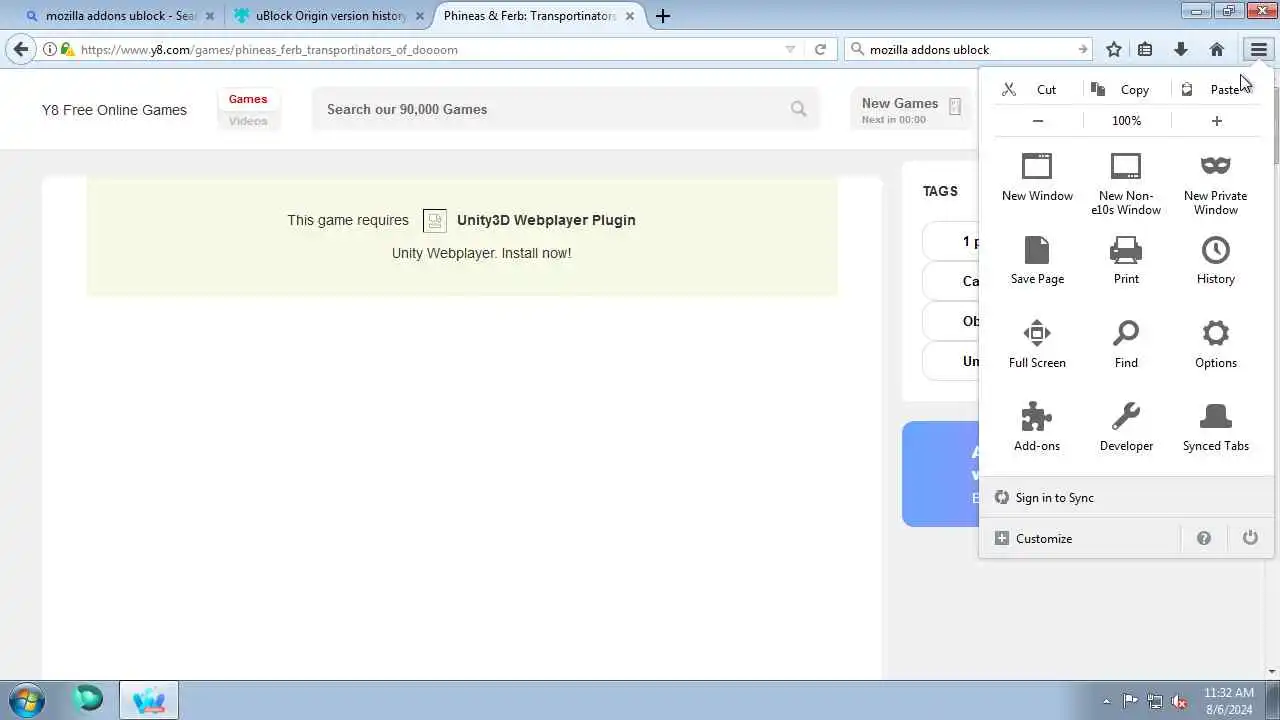Click Unity3D Webplayer Plugin link
This screenshot has height=720, width=1280.
pyautogui.click(x=546, y=220)
